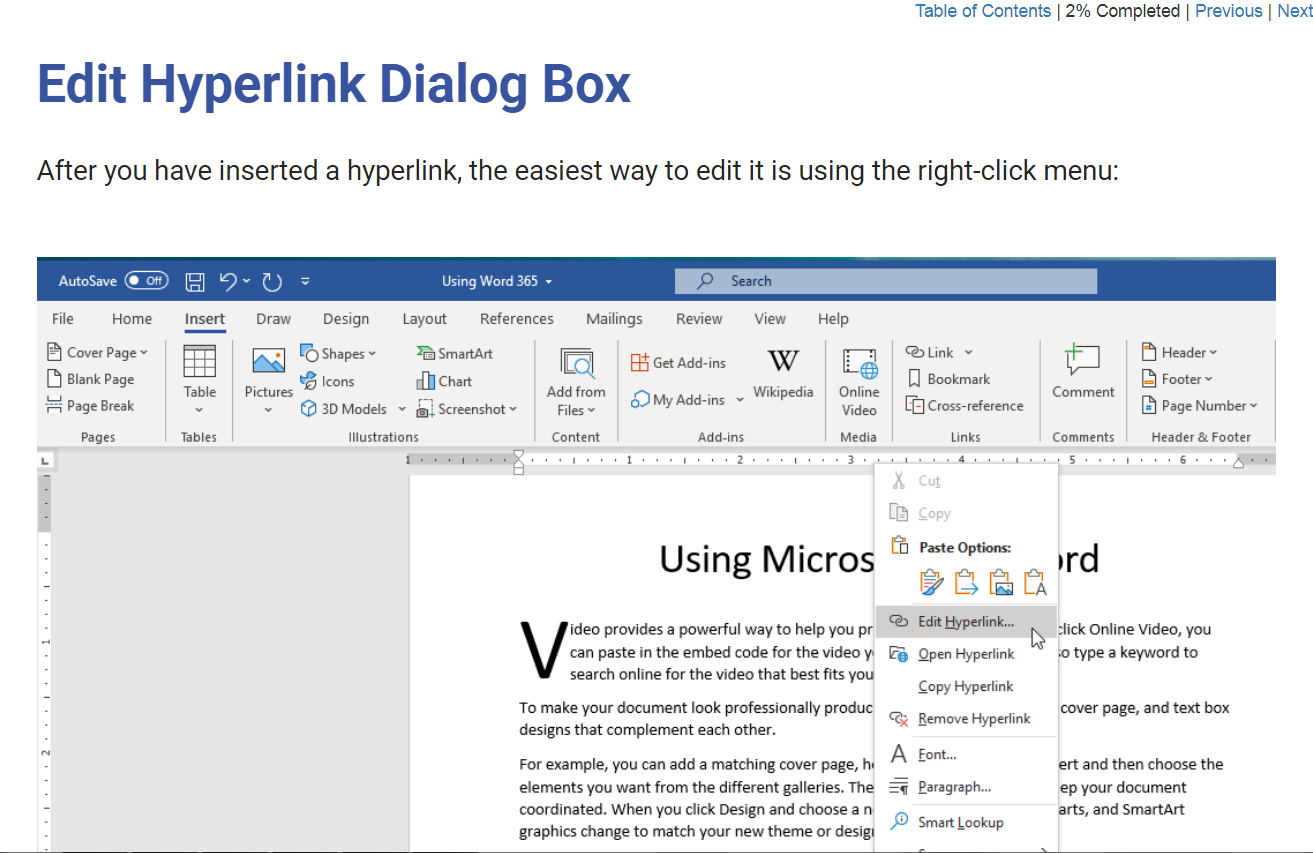The height and width of the screenshot is (853, 1313).
Task: Open the Header dropdown
Action: click(x=1179, y=352)
